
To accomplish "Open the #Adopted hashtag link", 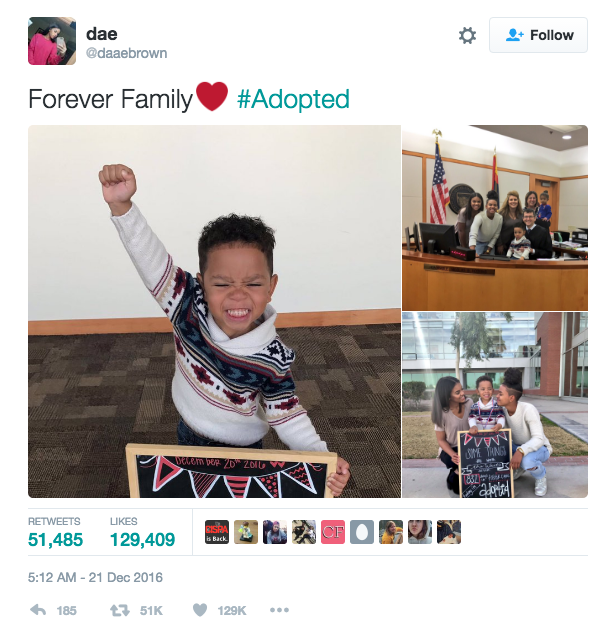I will click(x=293, y=99).
